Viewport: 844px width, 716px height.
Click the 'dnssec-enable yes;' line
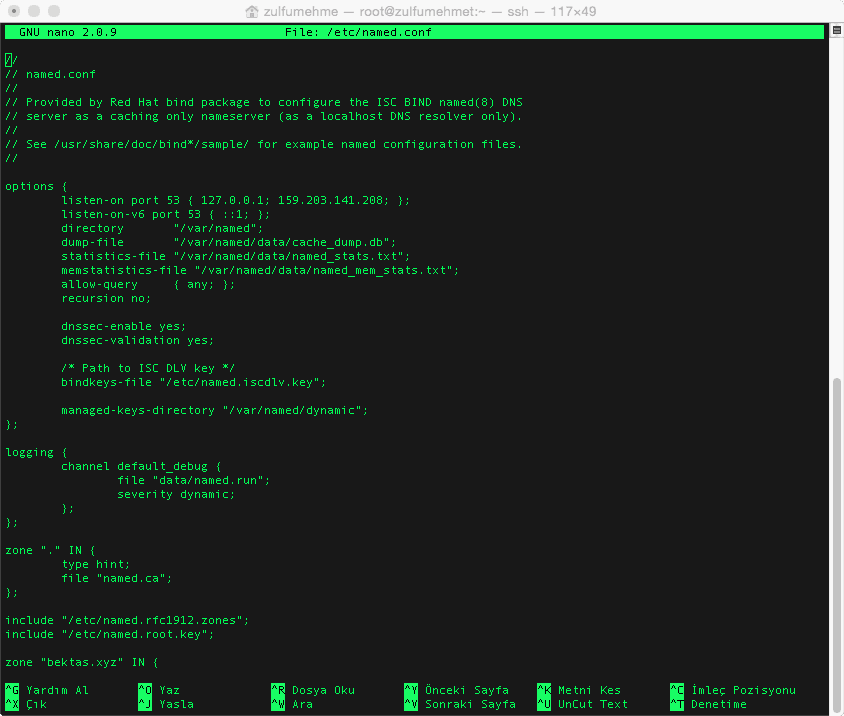click(x=124, y=326)
